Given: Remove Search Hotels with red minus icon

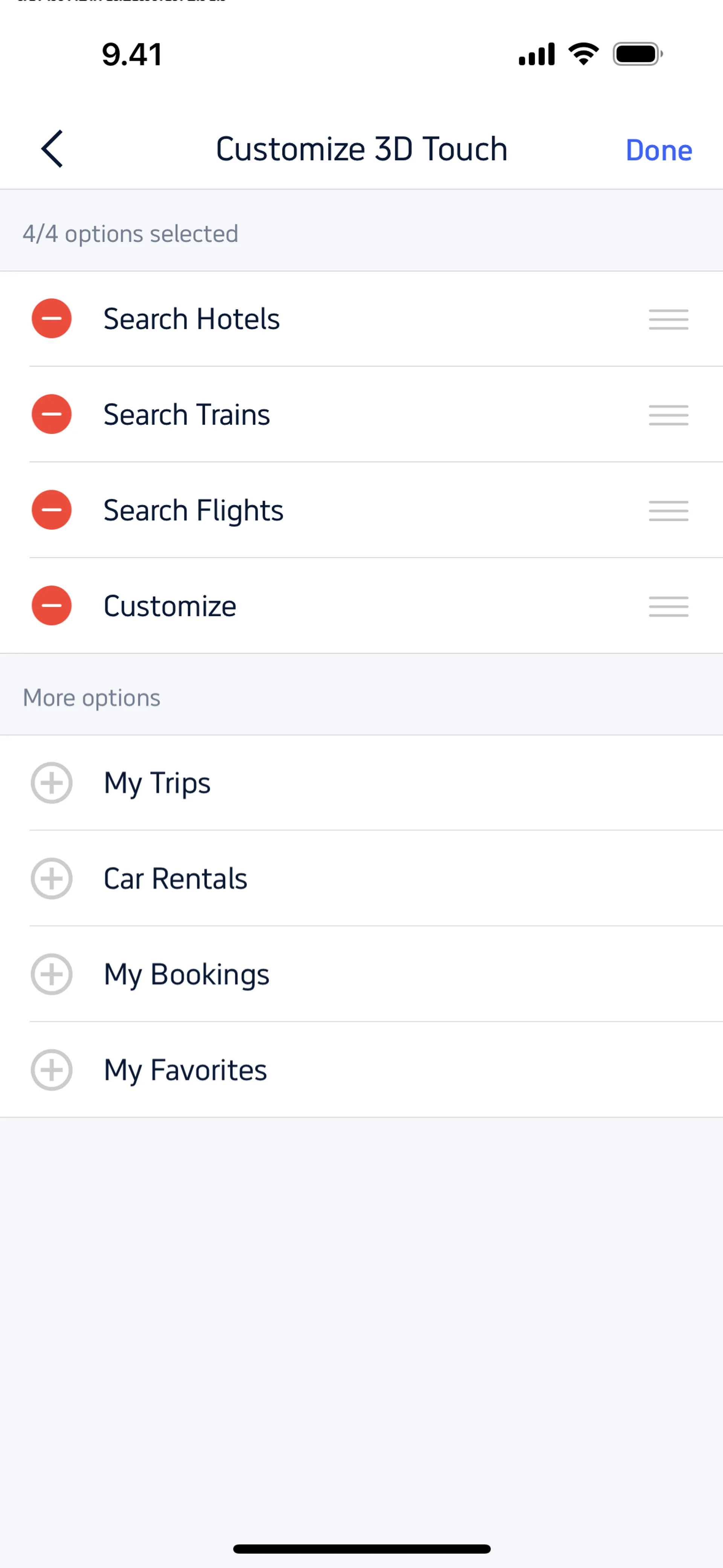Looking at the screenshot, I should (52, 318).
